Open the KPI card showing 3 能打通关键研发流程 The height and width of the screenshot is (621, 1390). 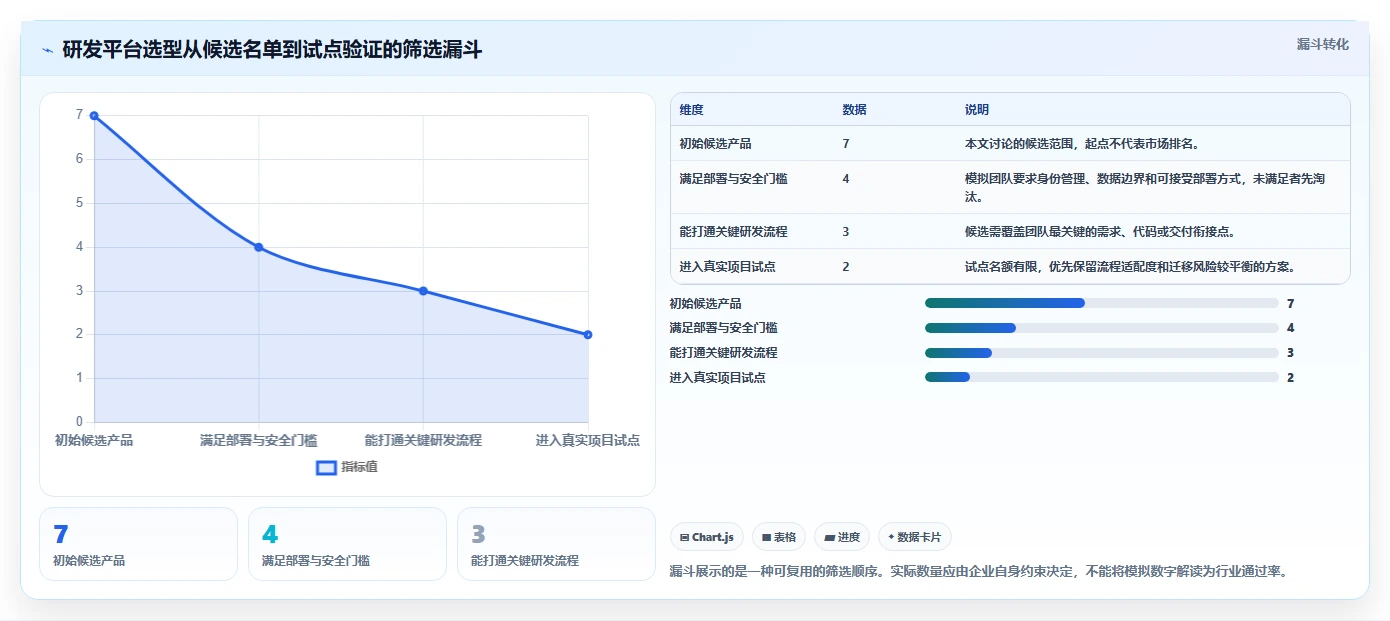click(556, 544)
